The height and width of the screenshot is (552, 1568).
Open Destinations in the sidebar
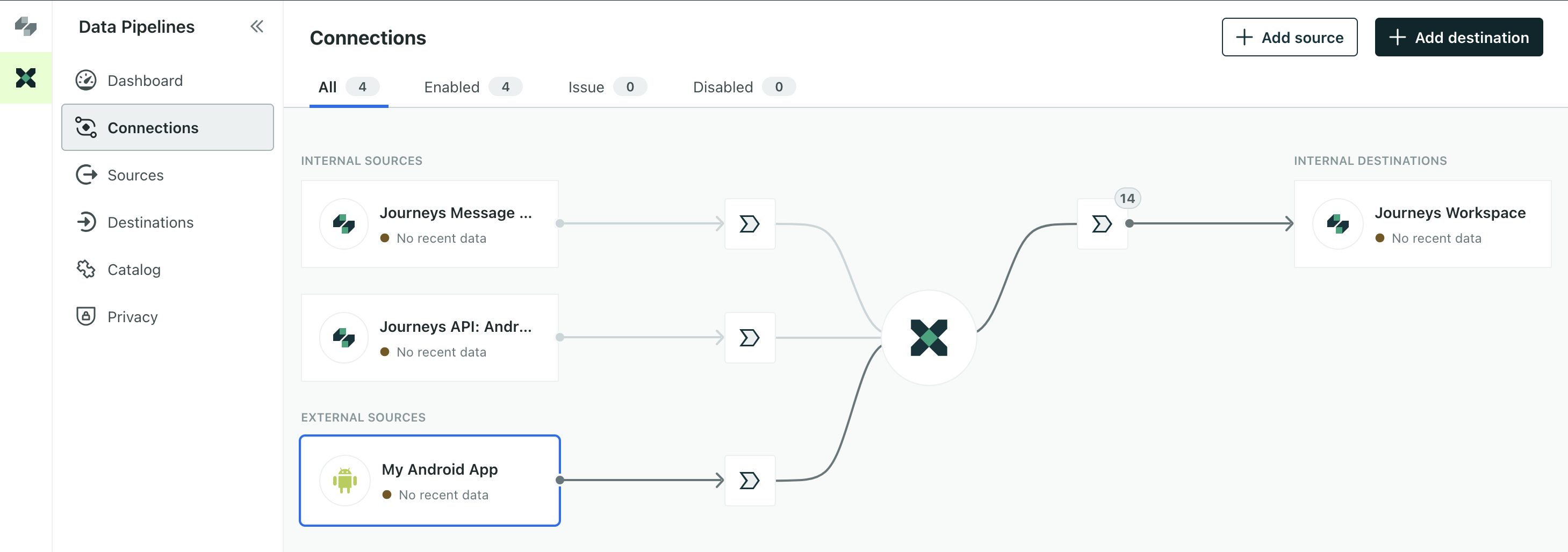coord(168,222)
